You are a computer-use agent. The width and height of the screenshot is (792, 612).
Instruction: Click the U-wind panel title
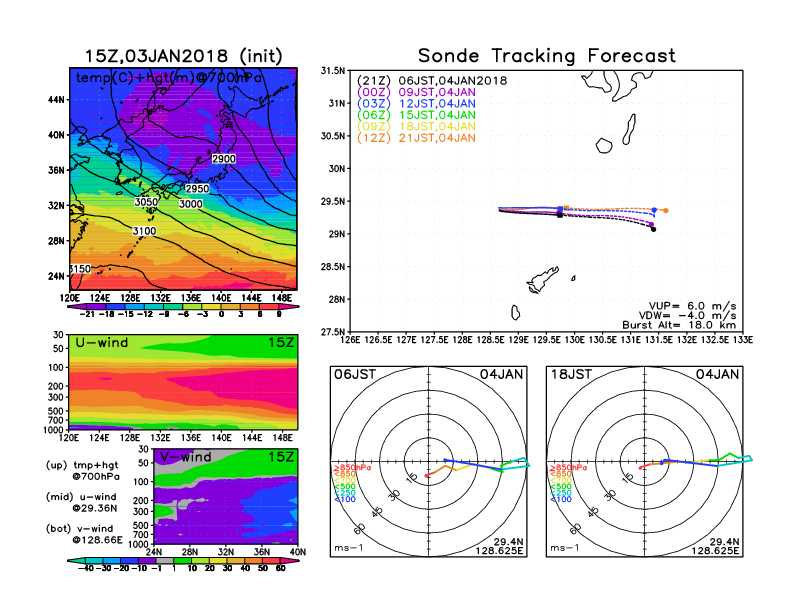tap(101, 344)
